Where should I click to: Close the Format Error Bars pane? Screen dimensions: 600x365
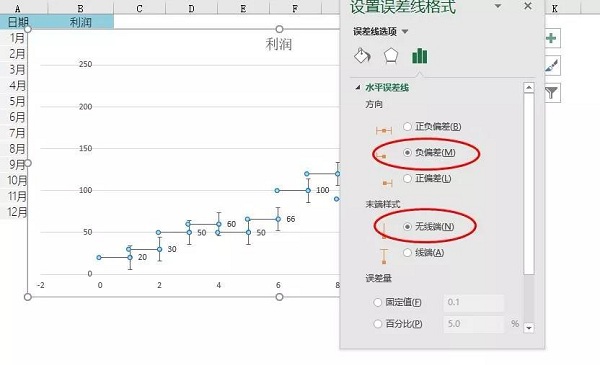[x=528, y=6]
